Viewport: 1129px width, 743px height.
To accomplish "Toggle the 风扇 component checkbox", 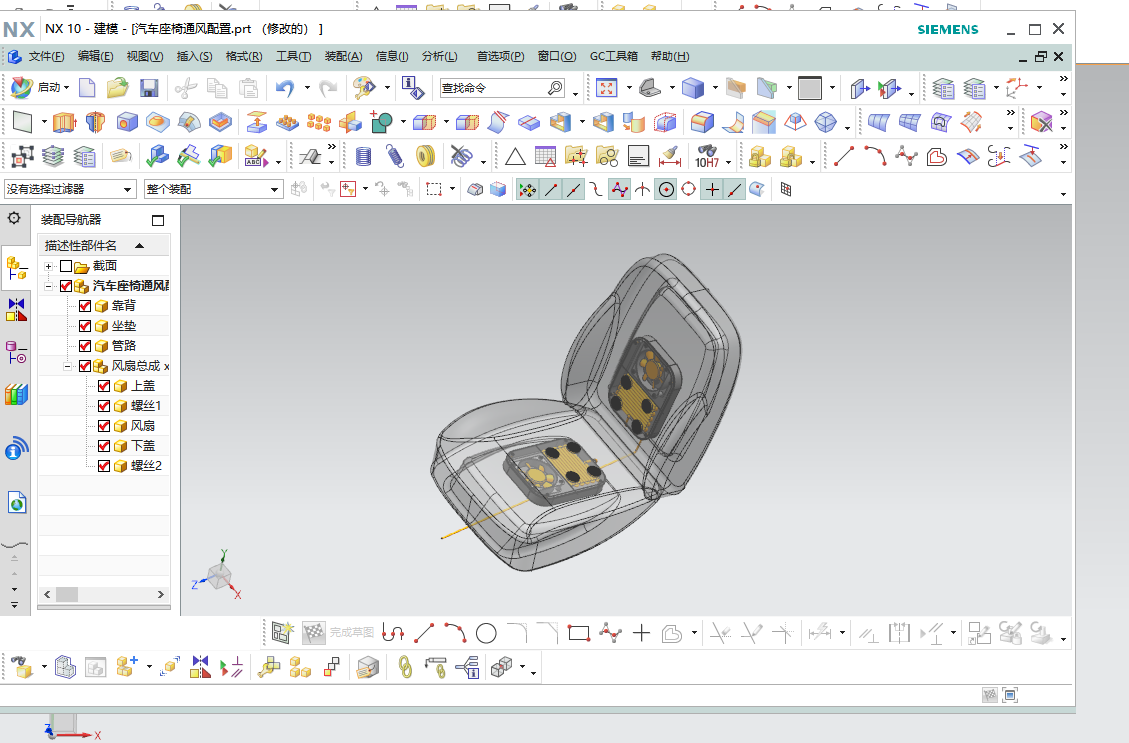I will click(x=104, y=426).
